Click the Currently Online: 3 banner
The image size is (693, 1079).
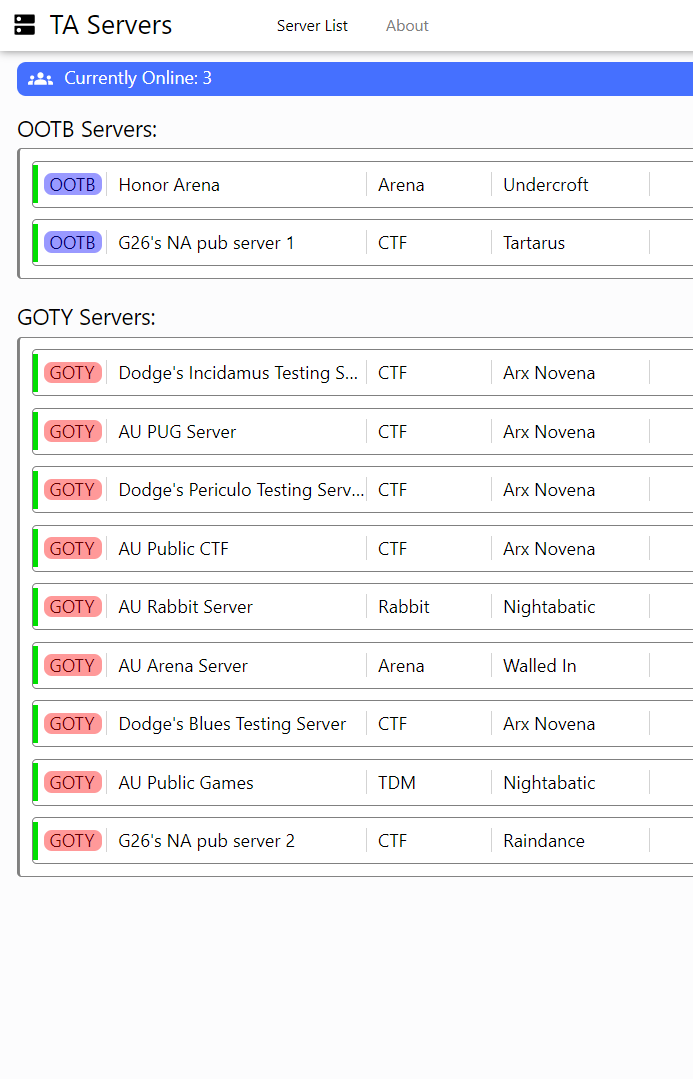(350, 78)
